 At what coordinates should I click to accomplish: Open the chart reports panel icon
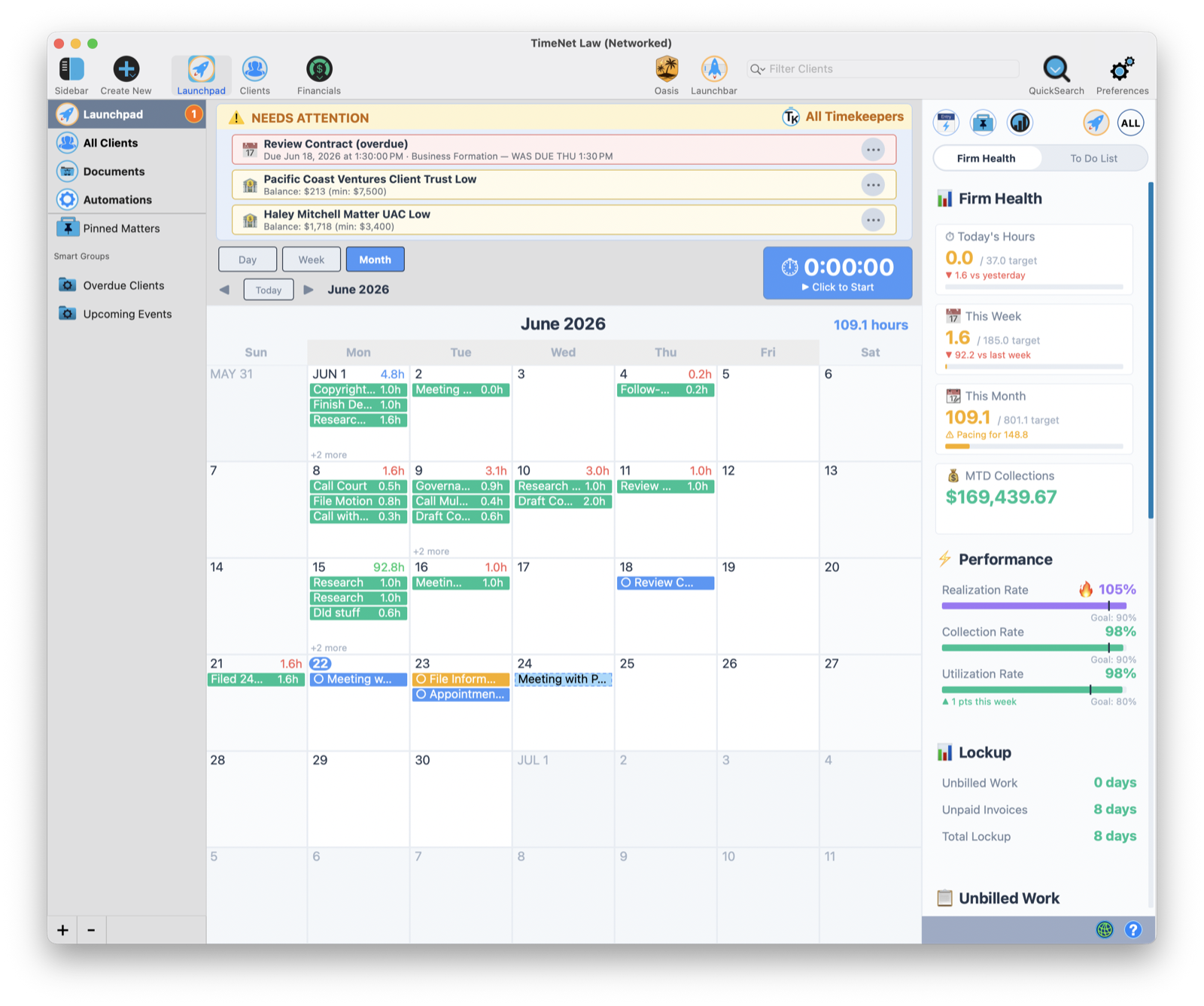coord(1020,123)
